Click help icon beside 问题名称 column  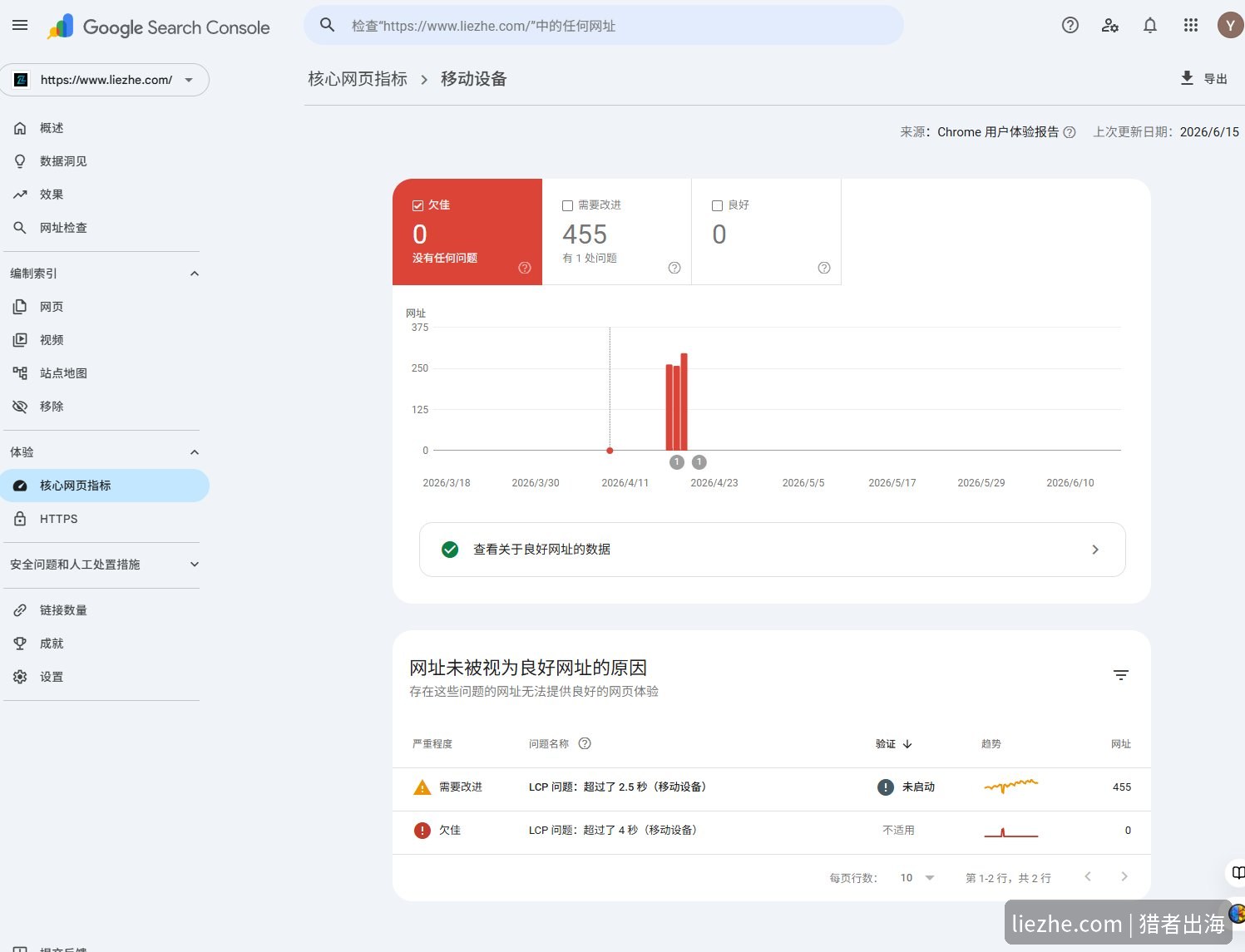click(585, 743)
